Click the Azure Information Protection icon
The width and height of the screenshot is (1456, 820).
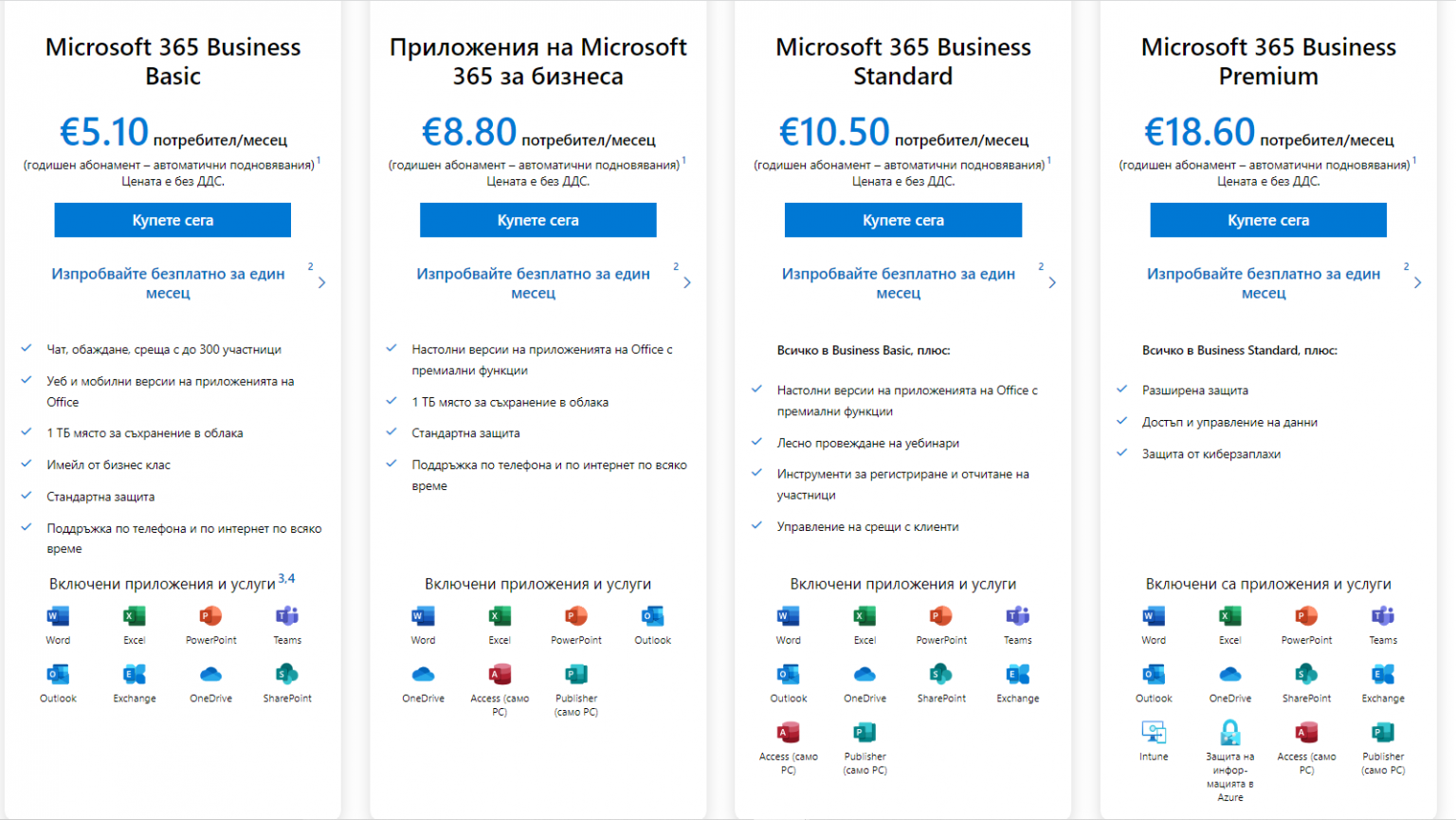coord(1229,733)
